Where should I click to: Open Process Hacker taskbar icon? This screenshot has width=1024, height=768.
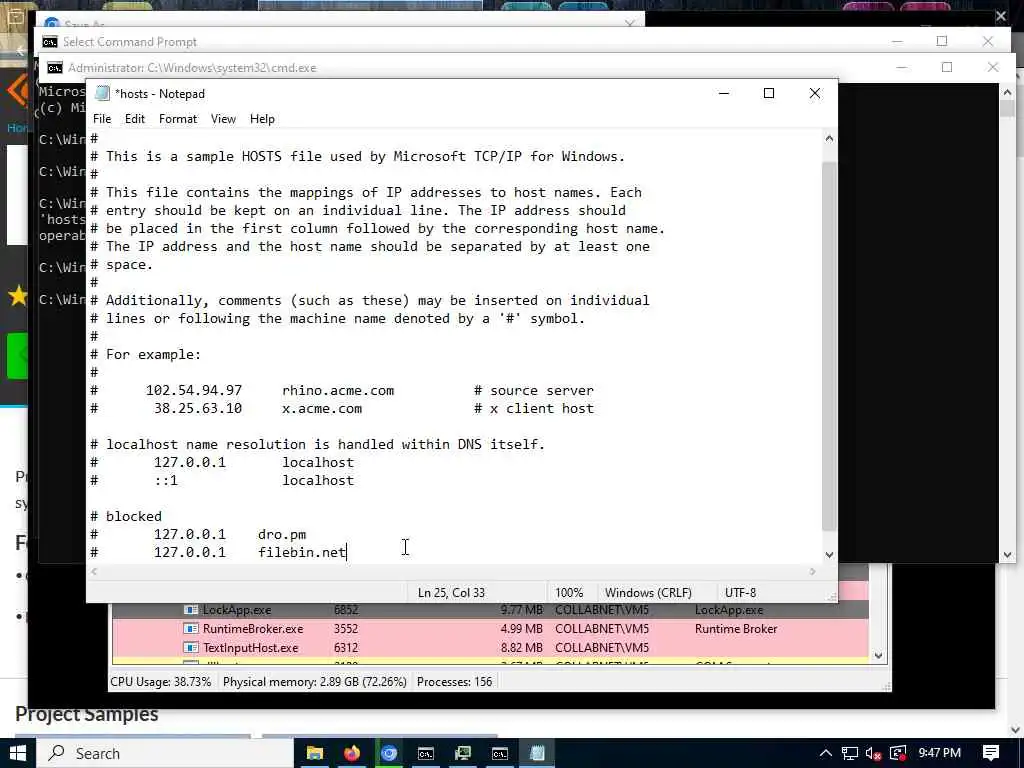pyautogui.click(x=463, y=753)
